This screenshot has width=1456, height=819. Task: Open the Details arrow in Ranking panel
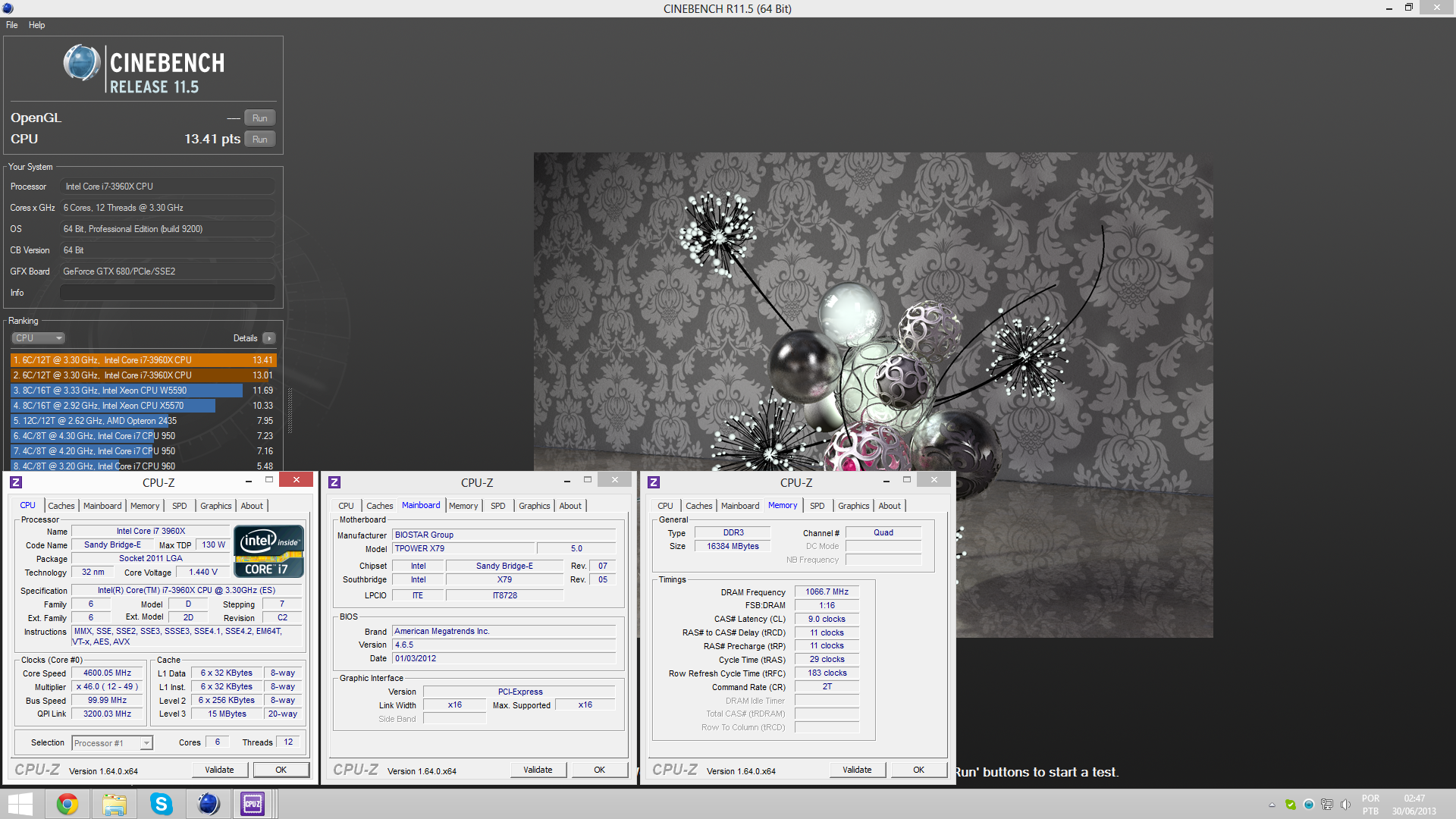pos(269,338)
